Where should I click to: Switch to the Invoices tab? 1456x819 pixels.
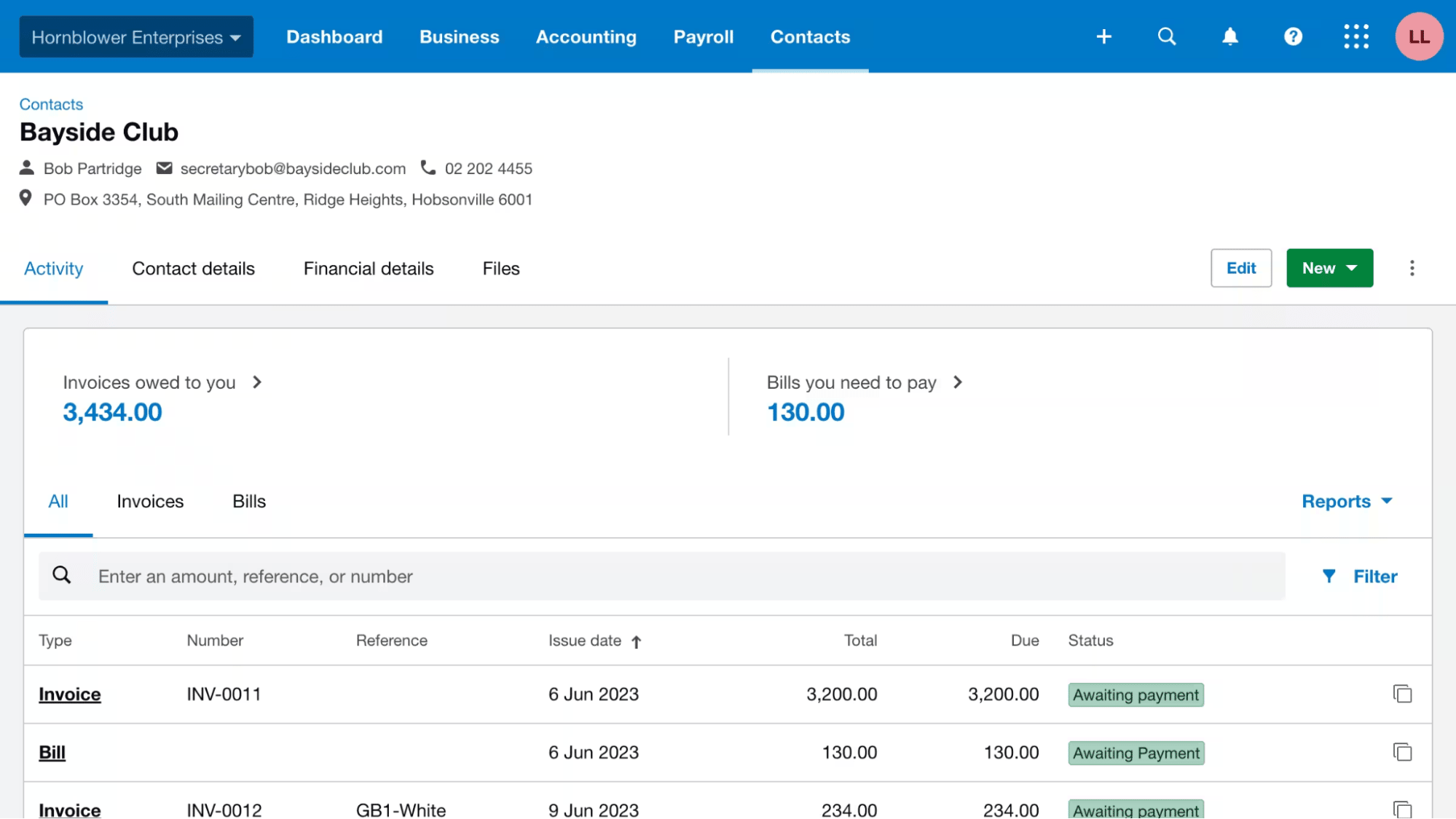point(150,501)
